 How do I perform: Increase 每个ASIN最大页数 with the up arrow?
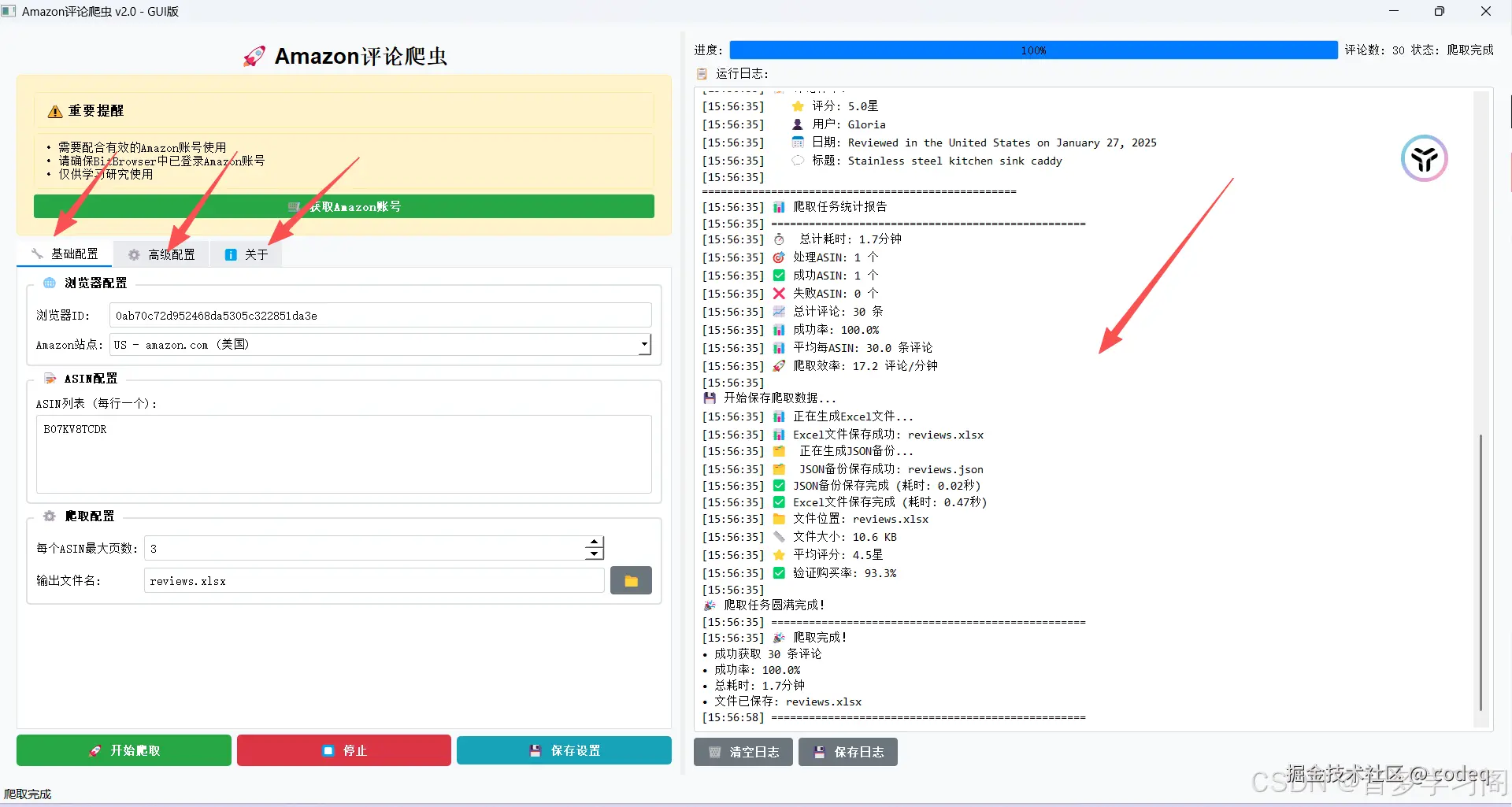point(595,542)
